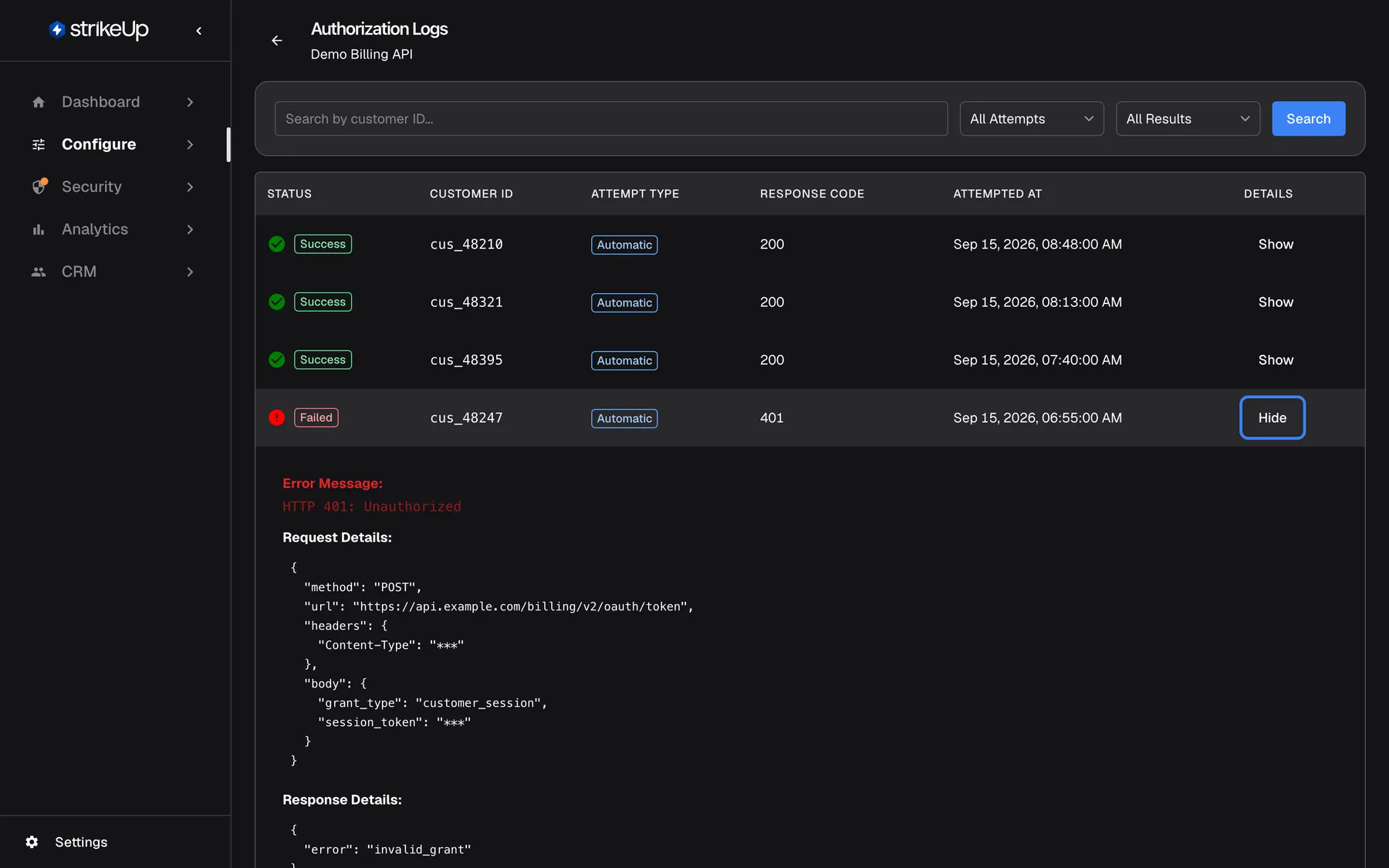1389x868 pixels.
Task: Click the HTTP 401: Unauthorized message
Action: click(x=372, y=506)
